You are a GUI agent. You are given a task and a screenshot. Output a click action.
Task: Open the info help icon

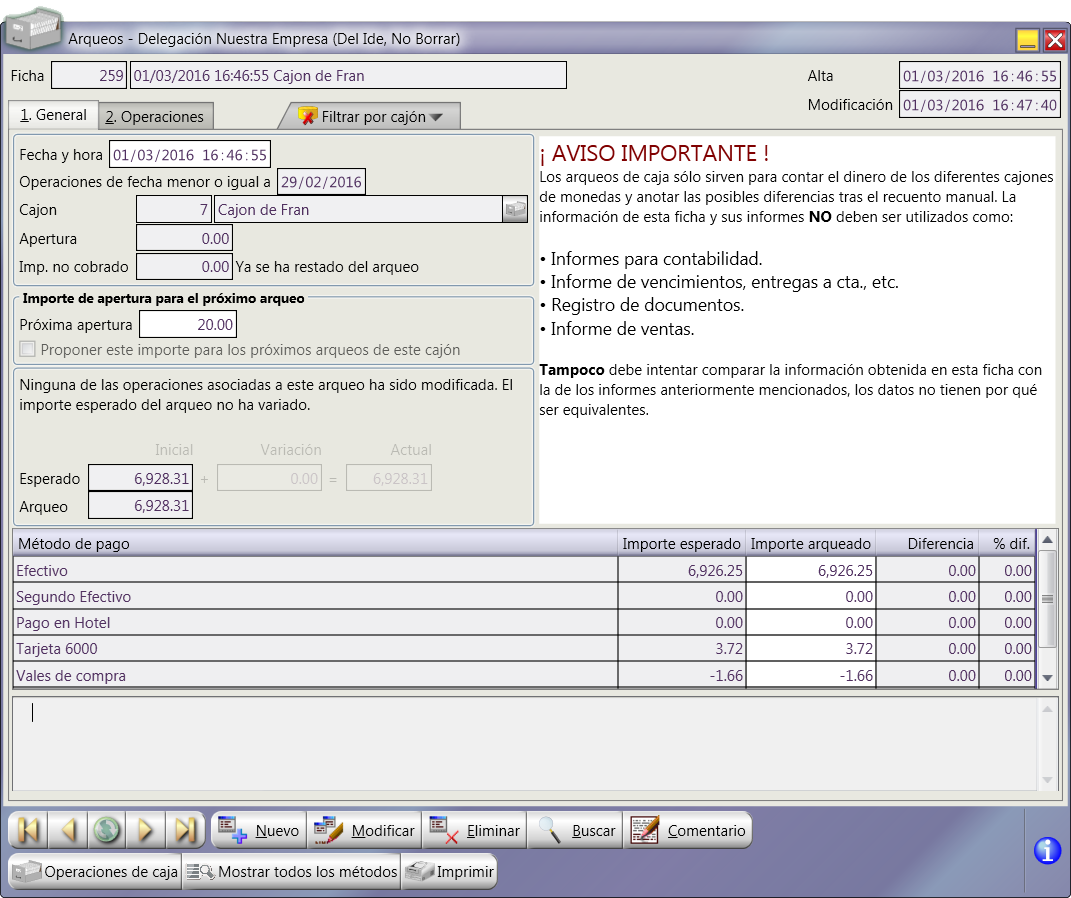[1047, 851]
